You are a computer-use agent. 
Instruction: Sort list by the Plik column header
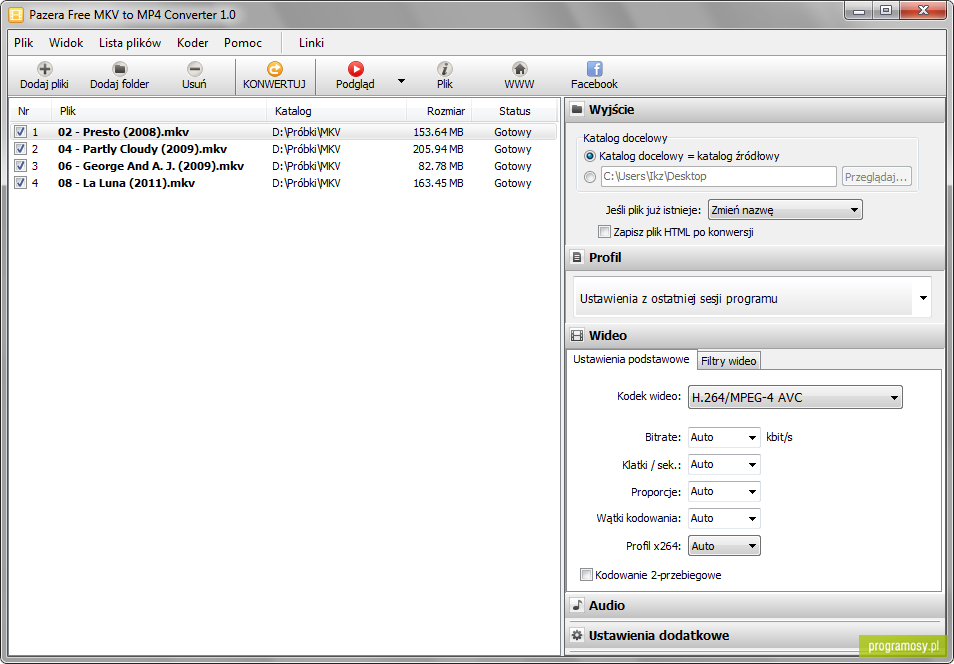pyautogui.click(x=159, y=111)
